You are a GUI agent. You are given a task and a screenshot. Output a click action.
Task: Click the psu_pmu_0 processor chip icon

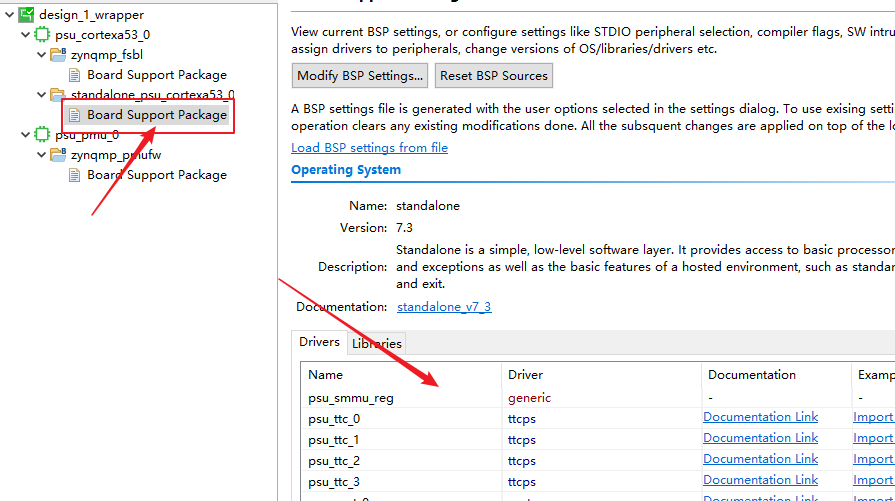coord(42,135)
